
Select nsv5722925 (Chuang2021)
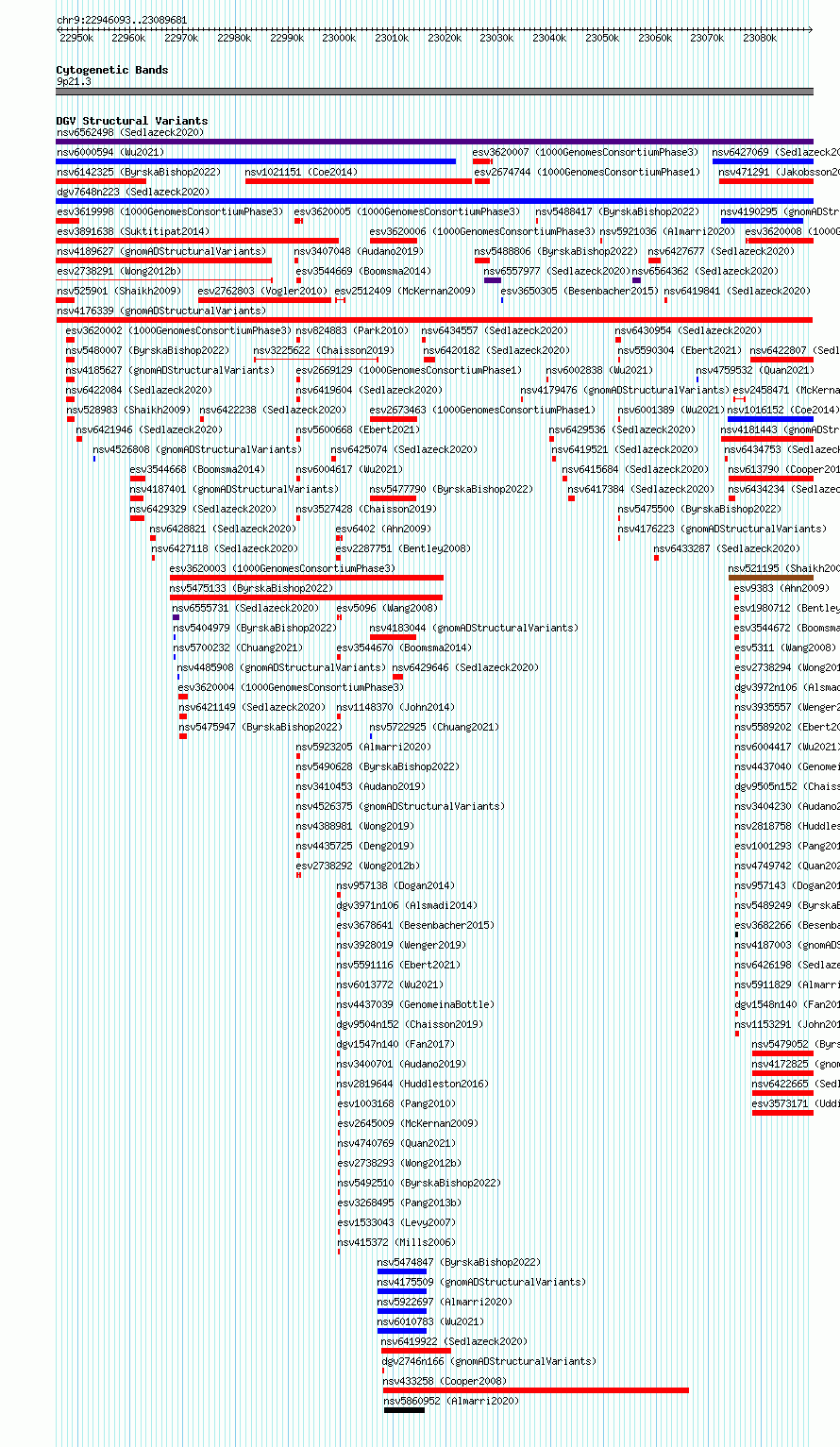click(434, 727)
